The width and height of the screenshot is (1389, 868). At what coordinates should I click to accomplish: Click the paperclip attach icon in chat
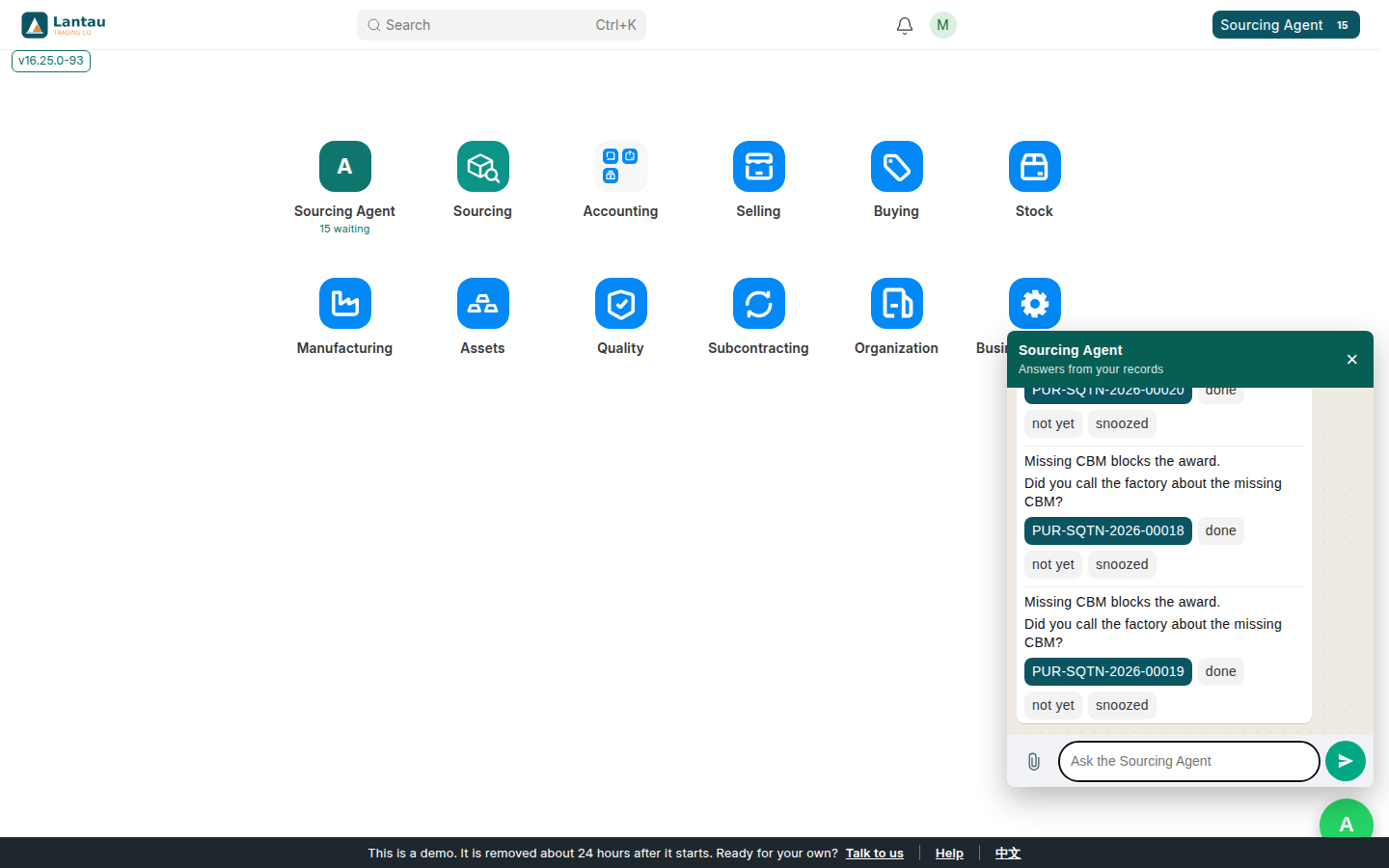pyautogui.click(x=1033, y=761)
